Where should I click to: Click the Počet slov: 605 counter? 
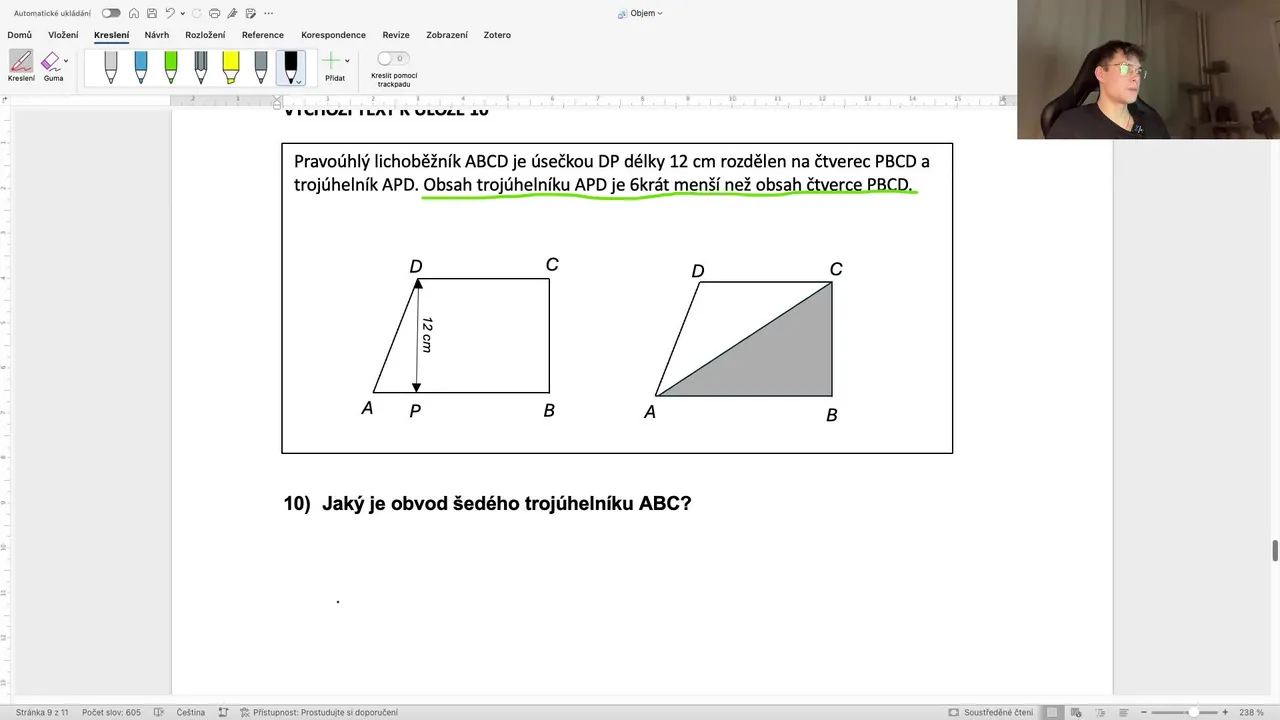[111, 712]
